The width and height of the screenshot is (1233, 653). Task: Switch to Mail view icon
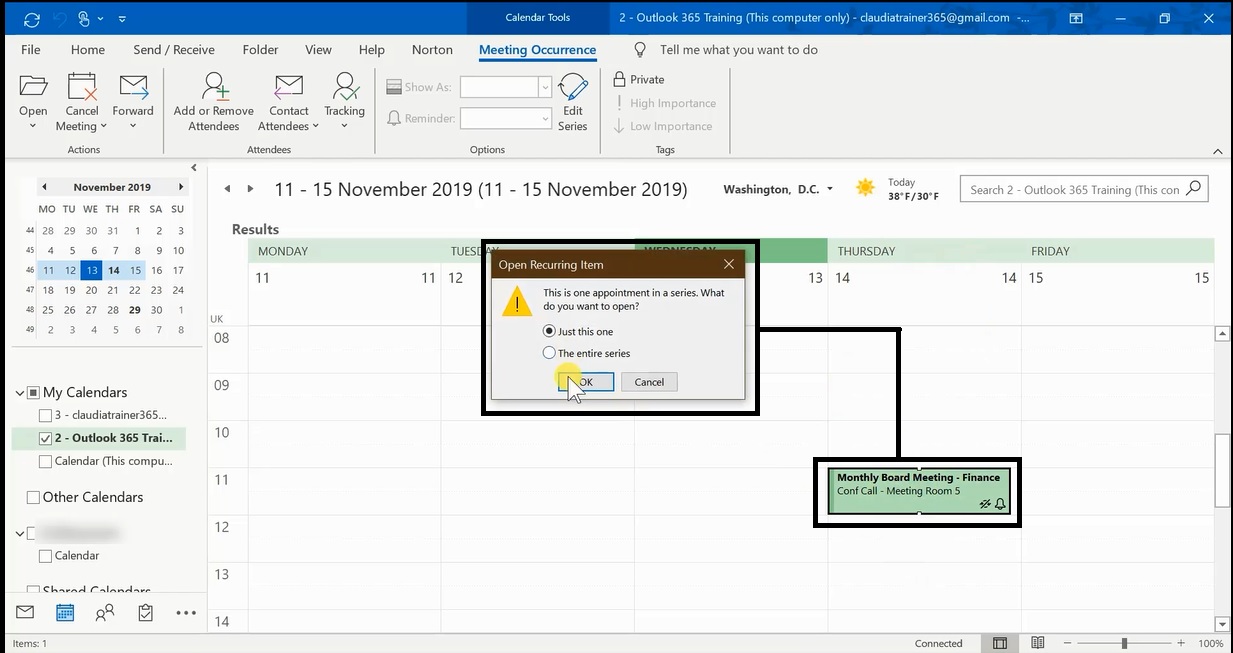[x=25, y=613]
